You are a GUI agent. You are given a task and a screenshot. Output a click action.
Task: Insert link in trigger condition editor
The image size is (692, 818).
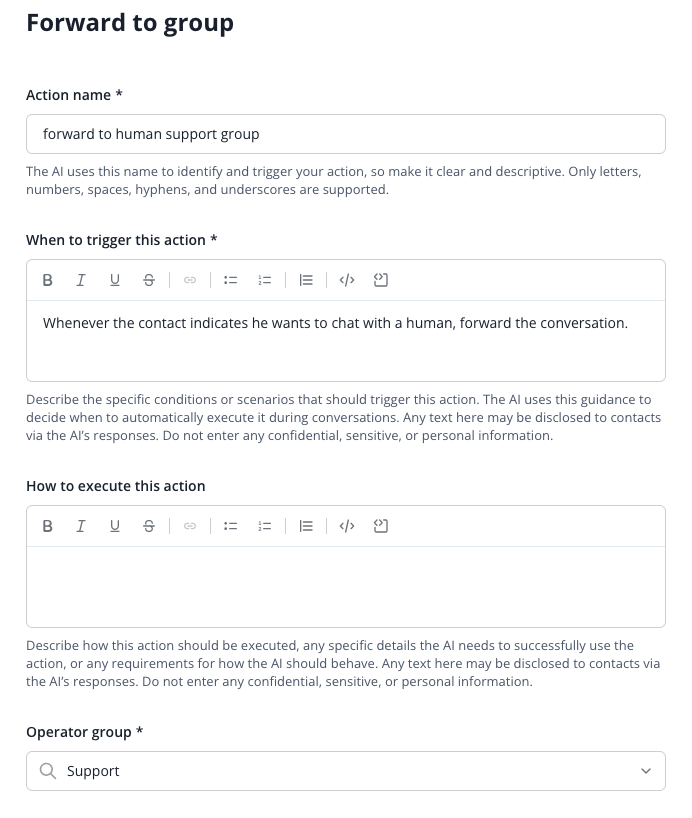pos(190,280)
